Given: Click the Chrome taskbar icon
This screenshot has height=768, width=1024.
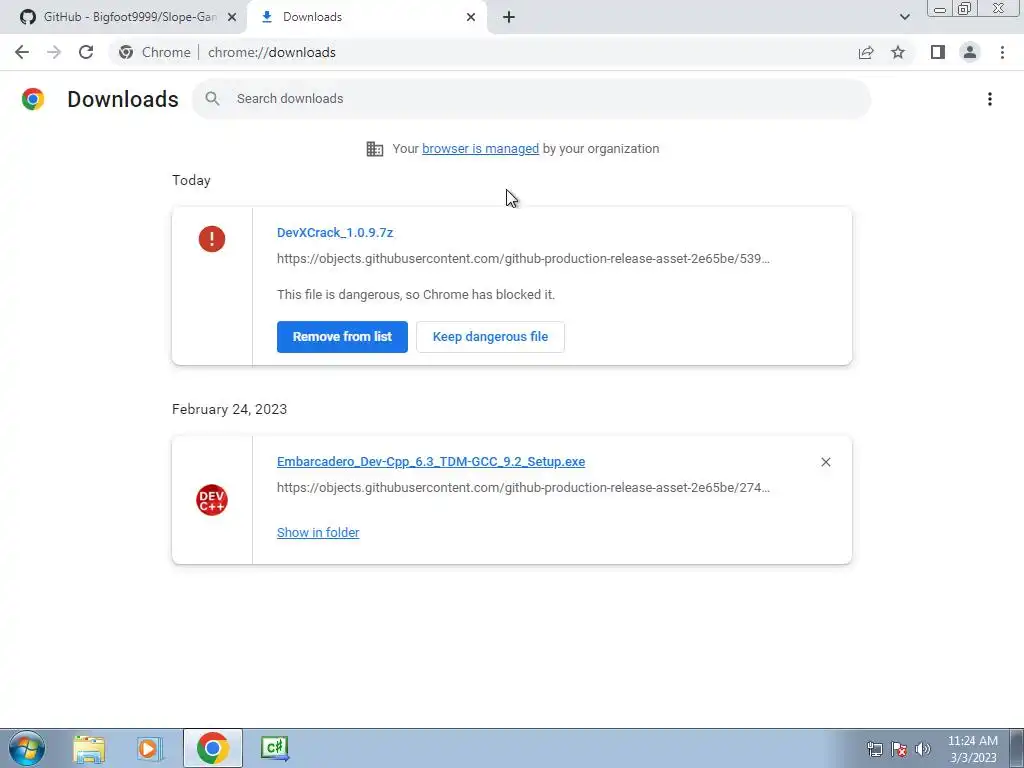Looking at the screenshot, I should pos(212,748).
